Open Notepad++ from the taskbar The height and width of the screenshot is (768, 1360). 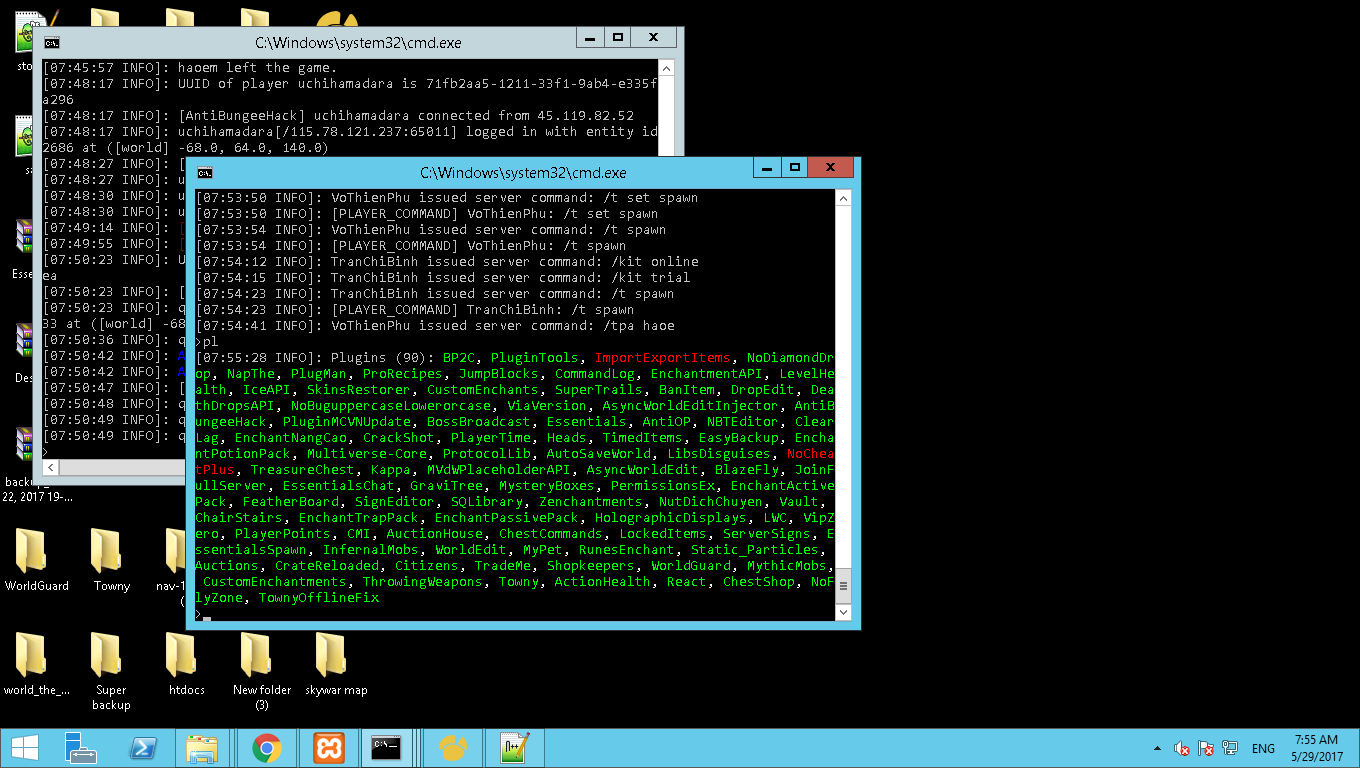point(514,747)
